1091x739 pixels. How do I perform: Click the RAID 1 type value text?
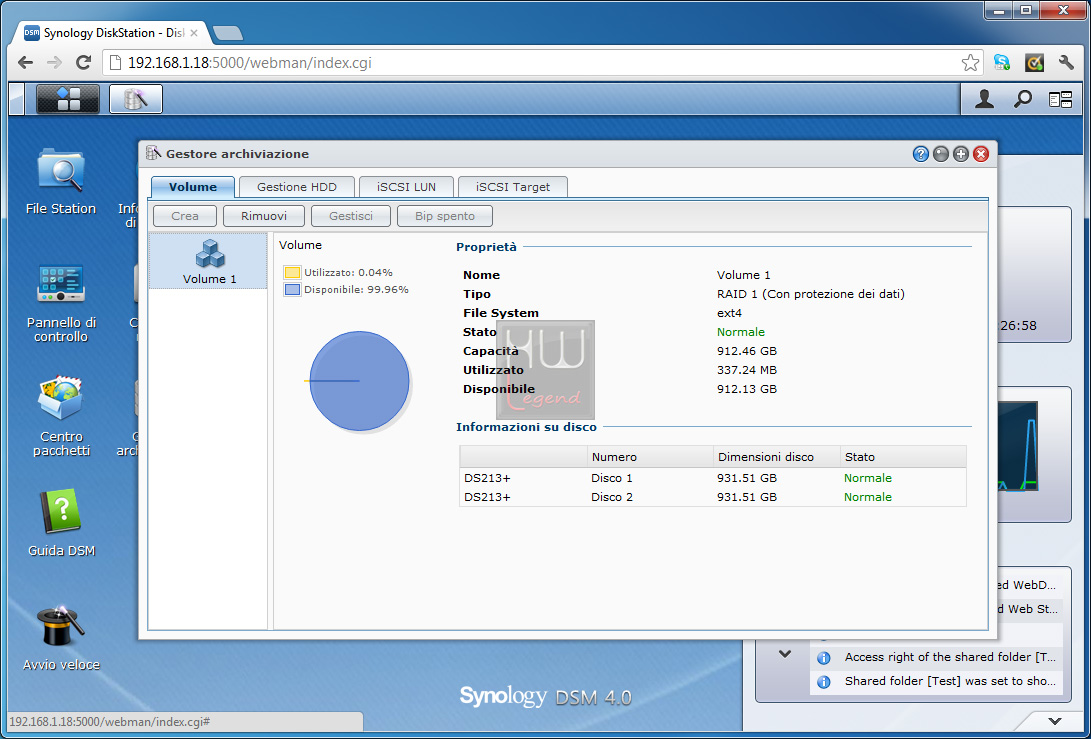point(811,294)
